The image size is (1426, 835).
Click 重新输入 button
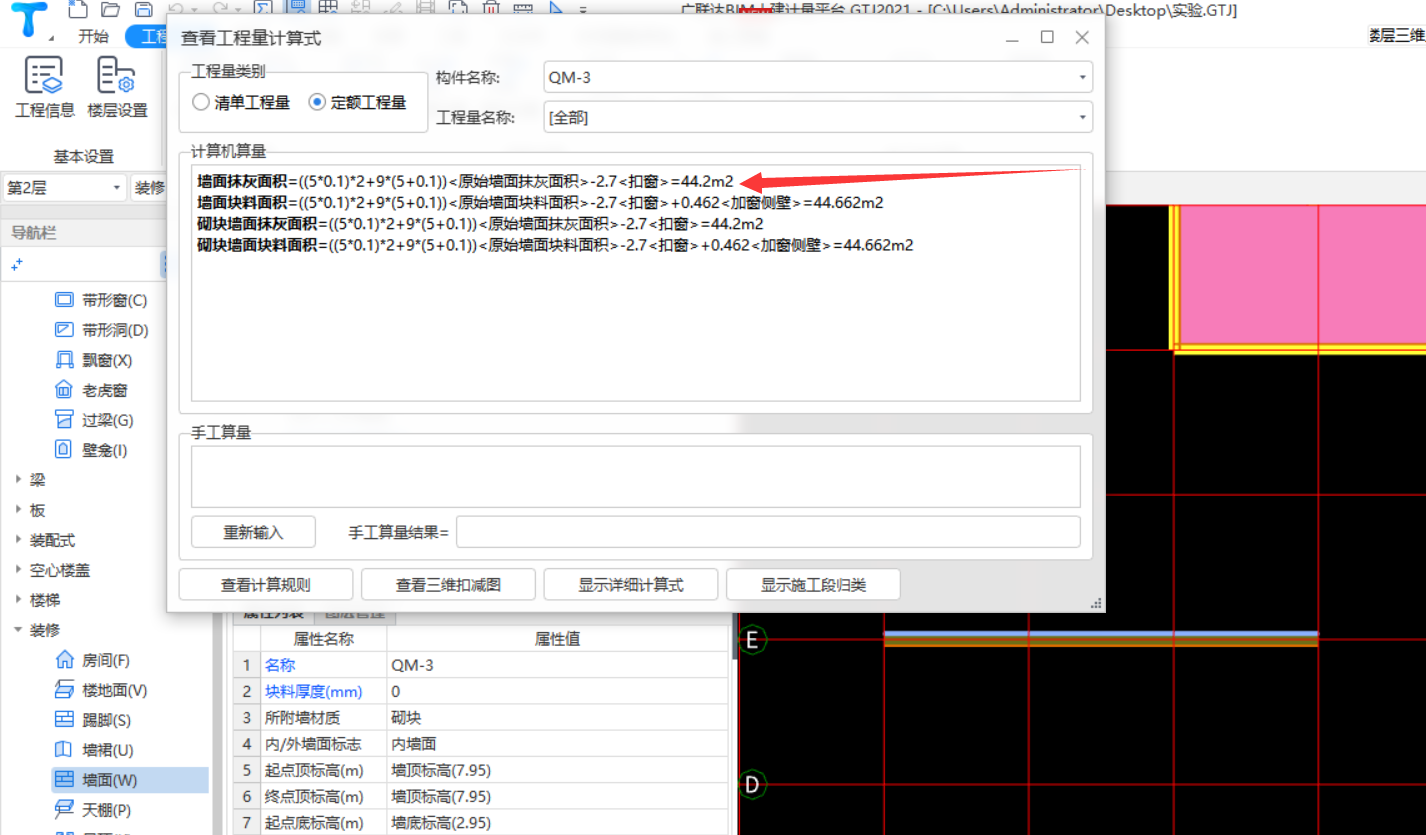tap(253, 532)
